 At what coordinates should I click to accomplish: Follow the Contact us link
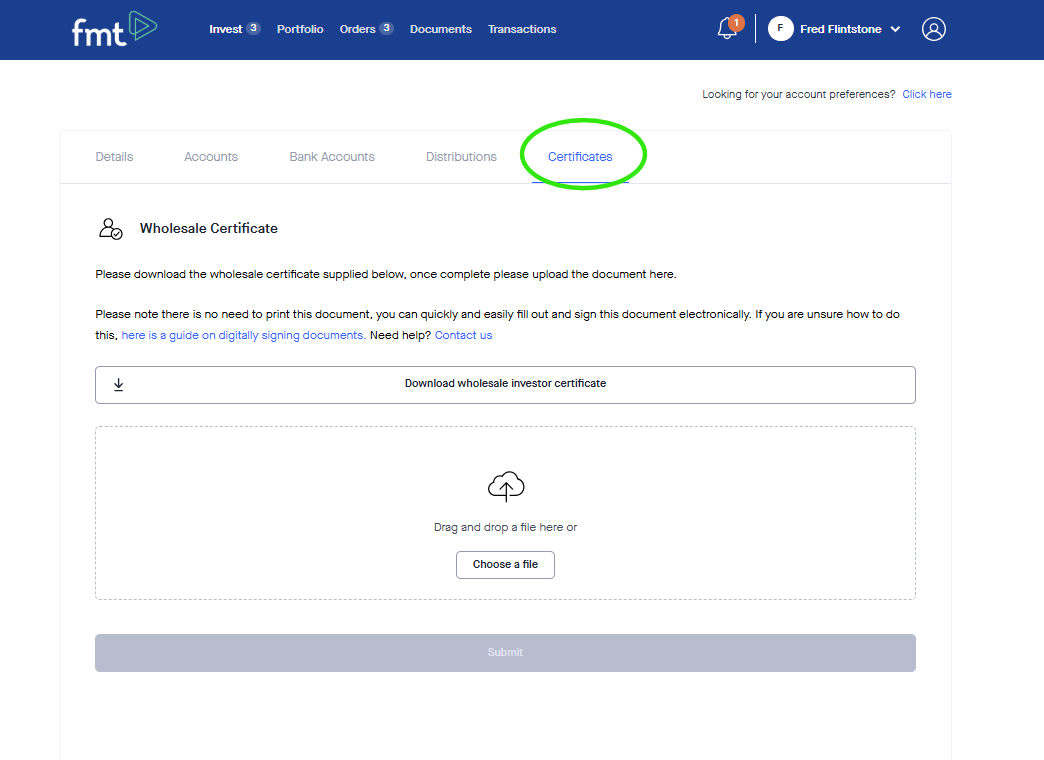pos(463,336)
